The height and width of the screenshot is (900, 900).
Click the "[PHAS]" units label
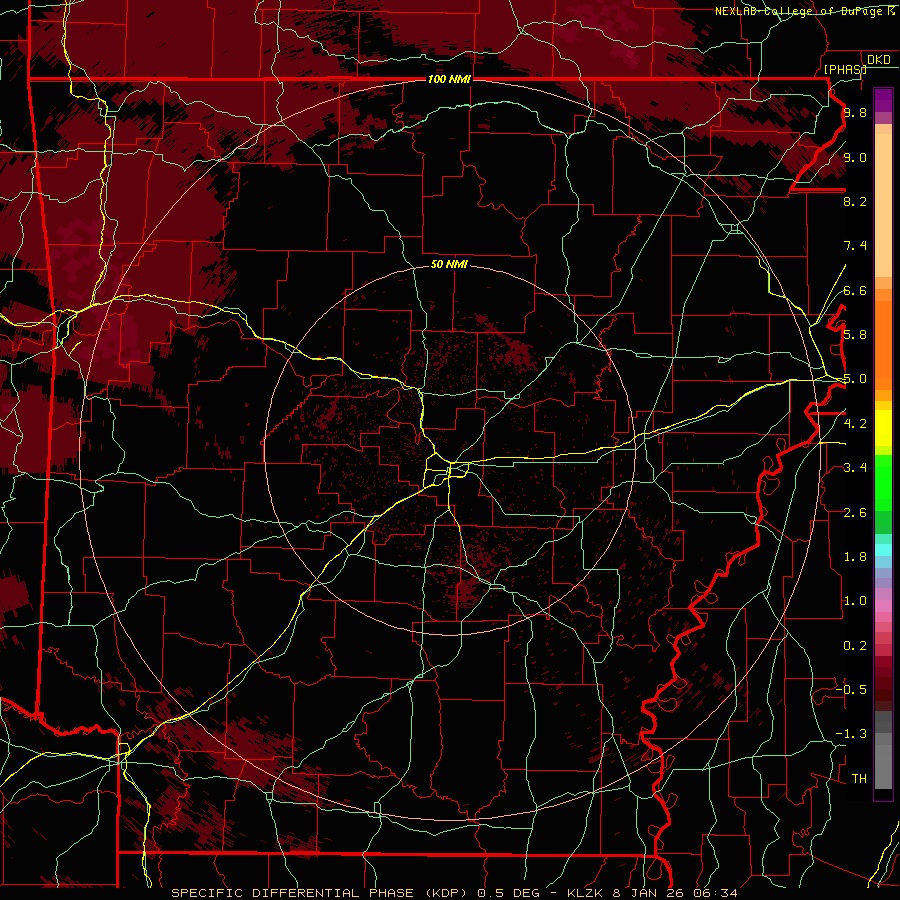(x=845, y=69)
